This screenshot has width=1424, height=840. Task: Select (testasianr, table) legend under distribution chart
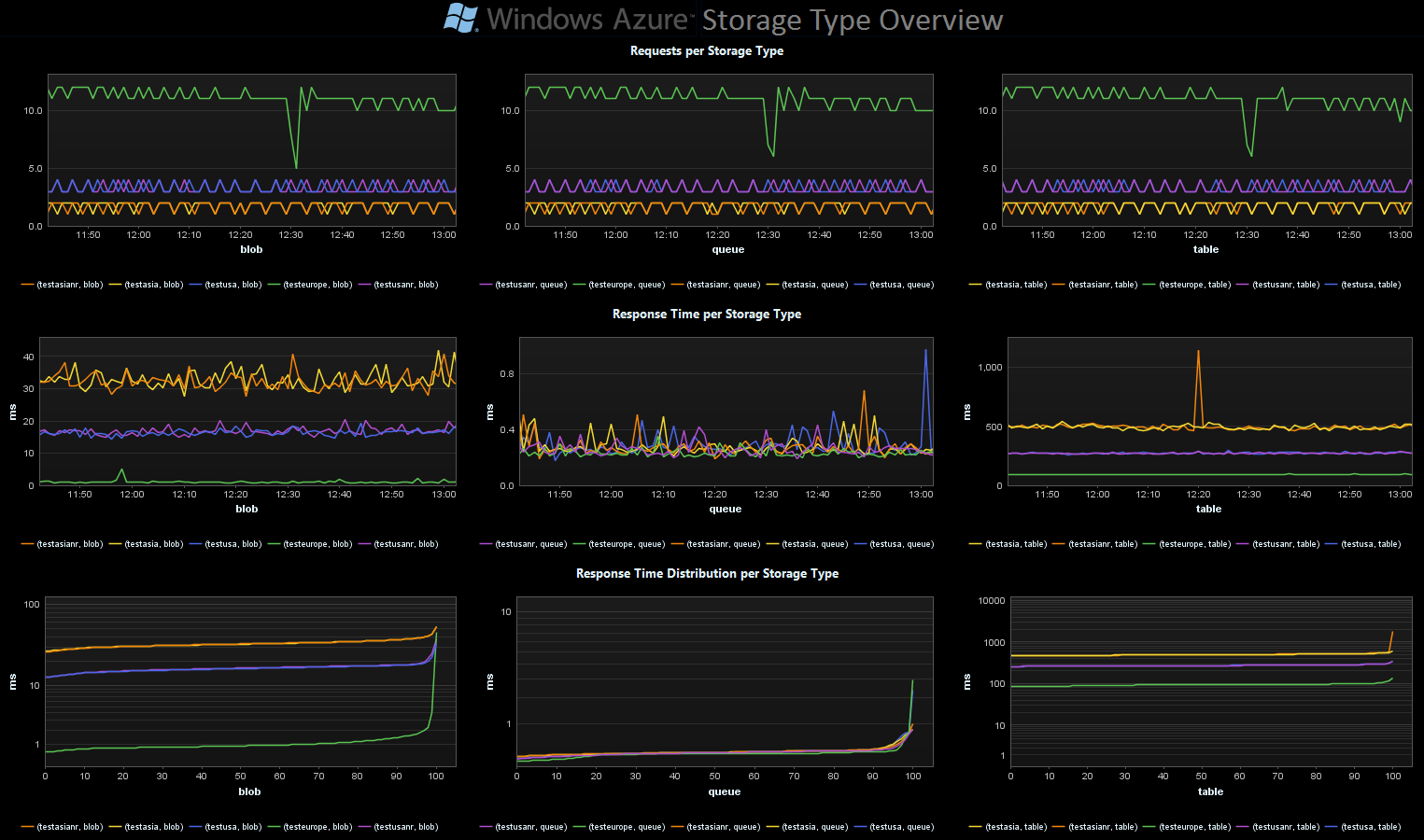1095,827
